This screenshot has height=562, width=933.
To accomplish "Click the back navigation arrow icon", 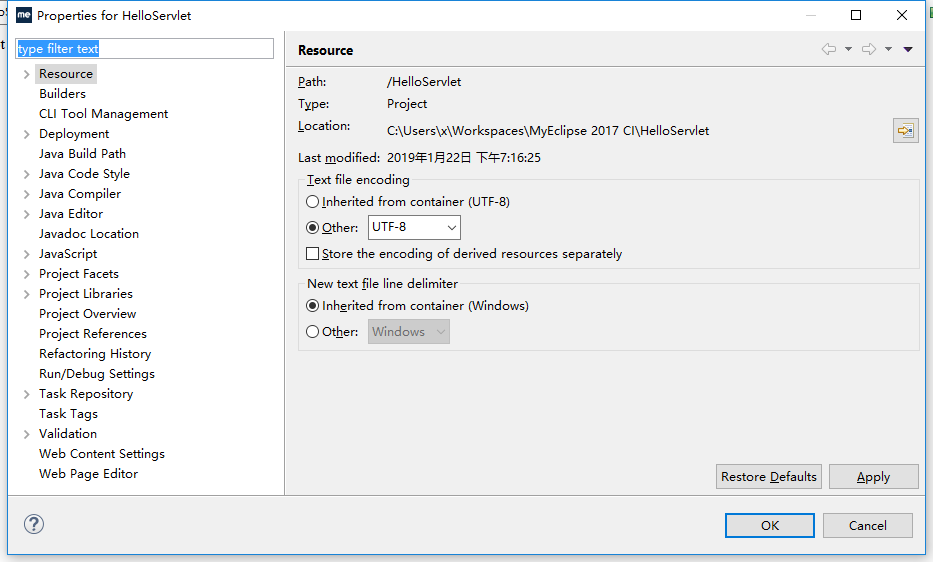I will point(829,49).
